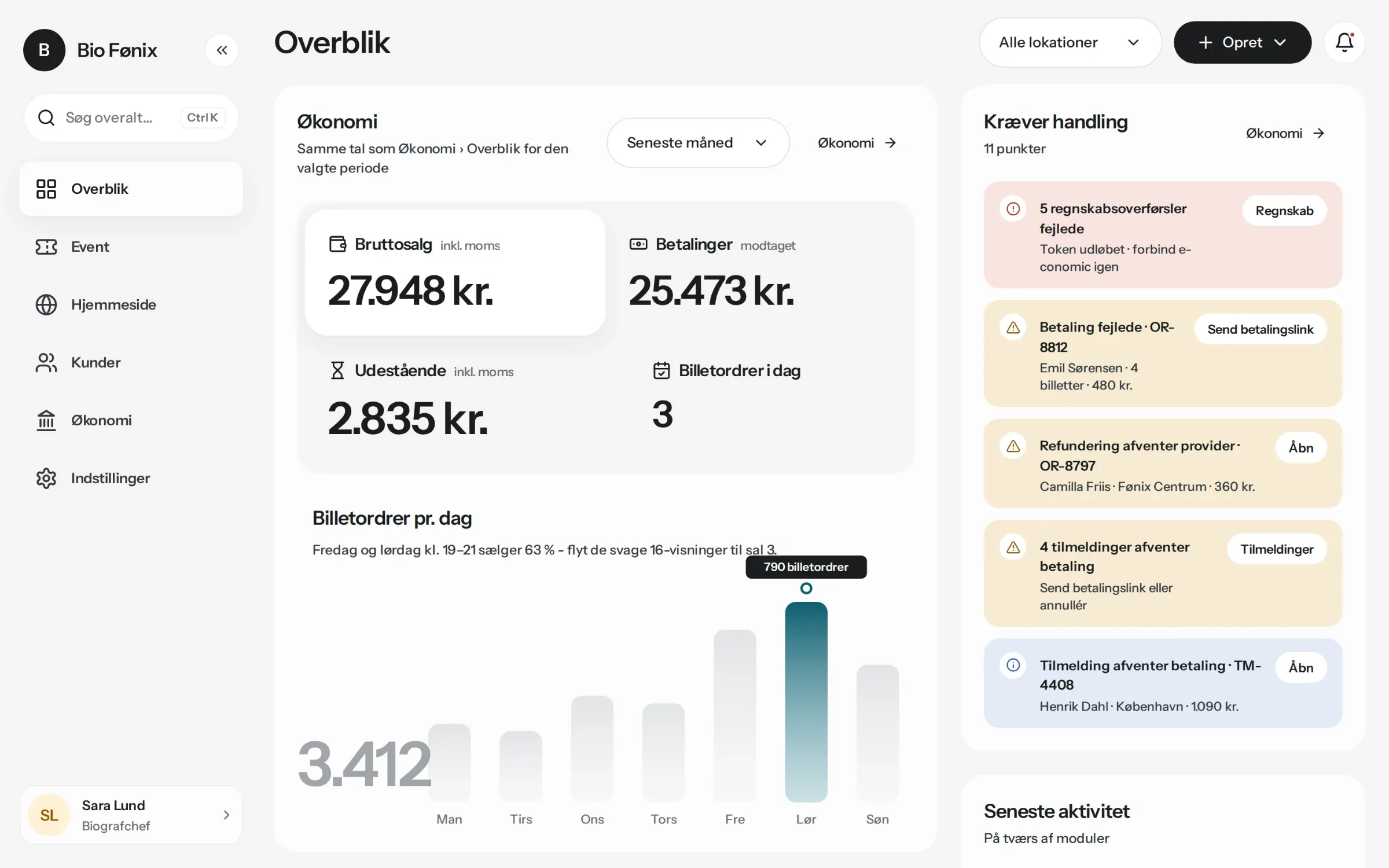Focus the Søg overalt search field
The width and height of the screenshot is (1389, 868).
(x=131, y=118)
